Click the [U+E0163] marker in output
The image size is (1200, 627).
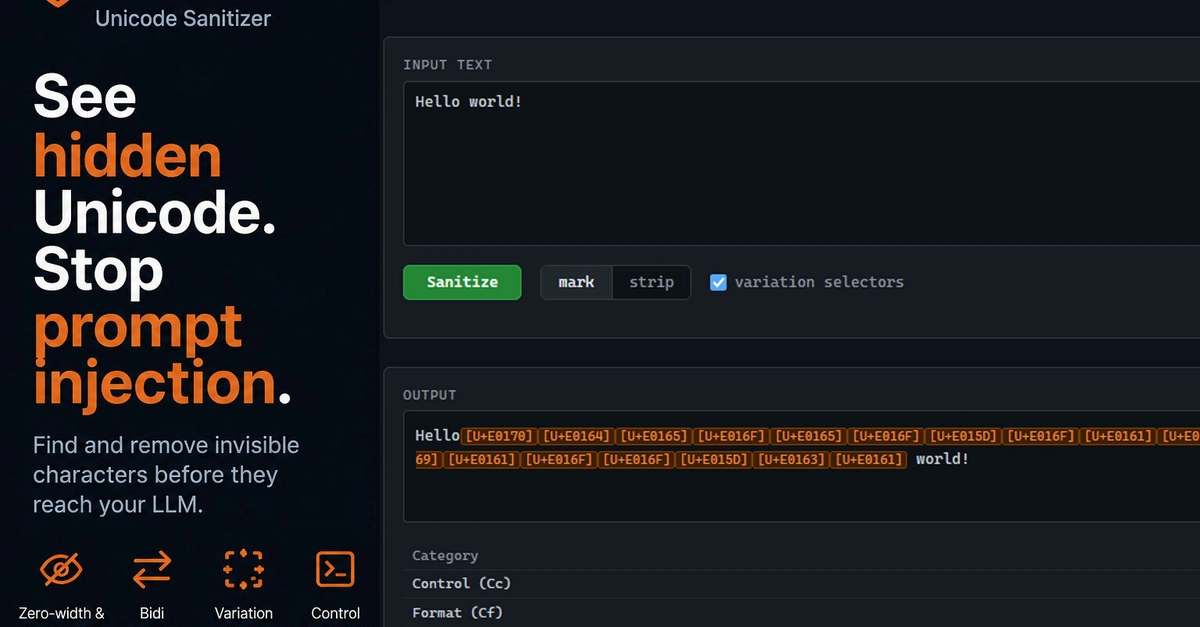[x=791, y=459]
